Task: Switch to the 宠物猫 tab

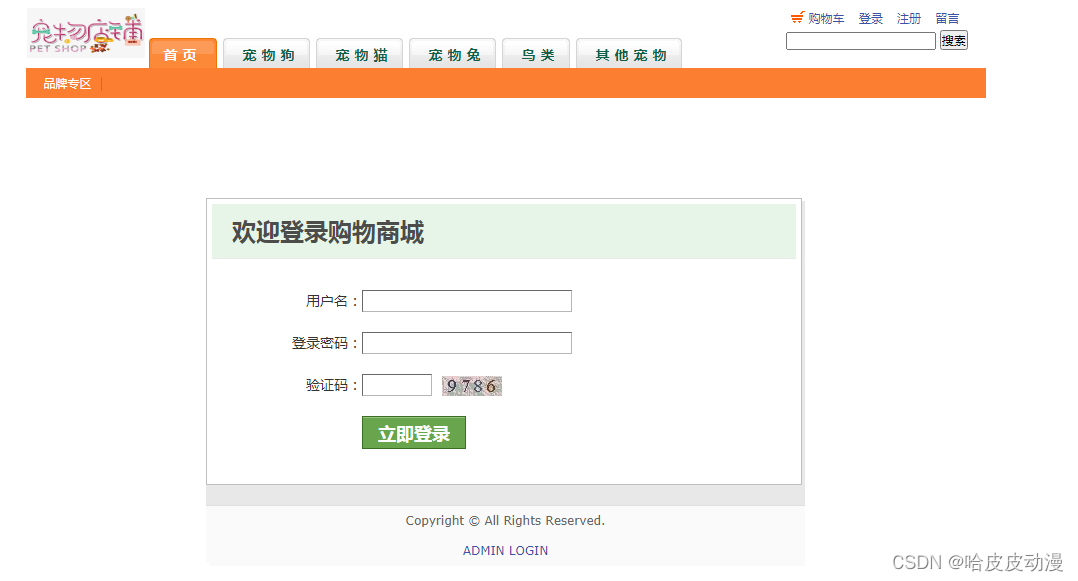Action: pyautogui.click(x=360, y=54)
